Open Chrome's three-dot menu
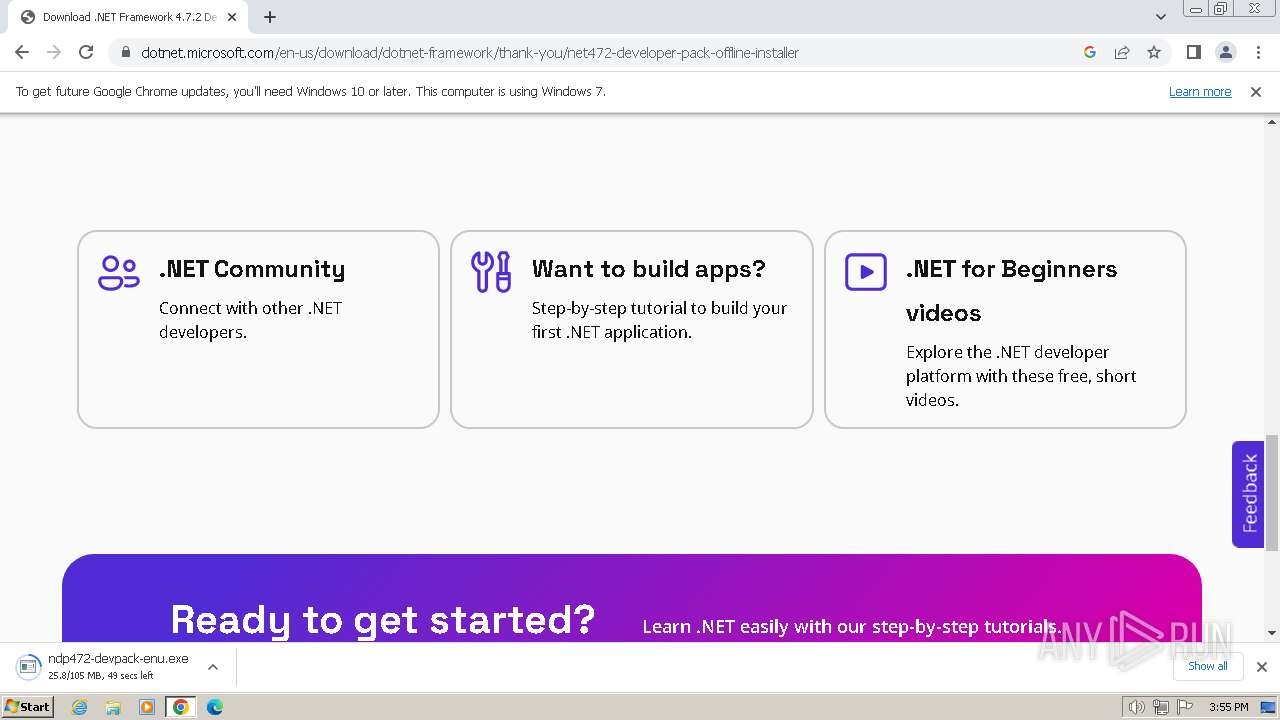 pyautogui.click(x=1258, y=52)
